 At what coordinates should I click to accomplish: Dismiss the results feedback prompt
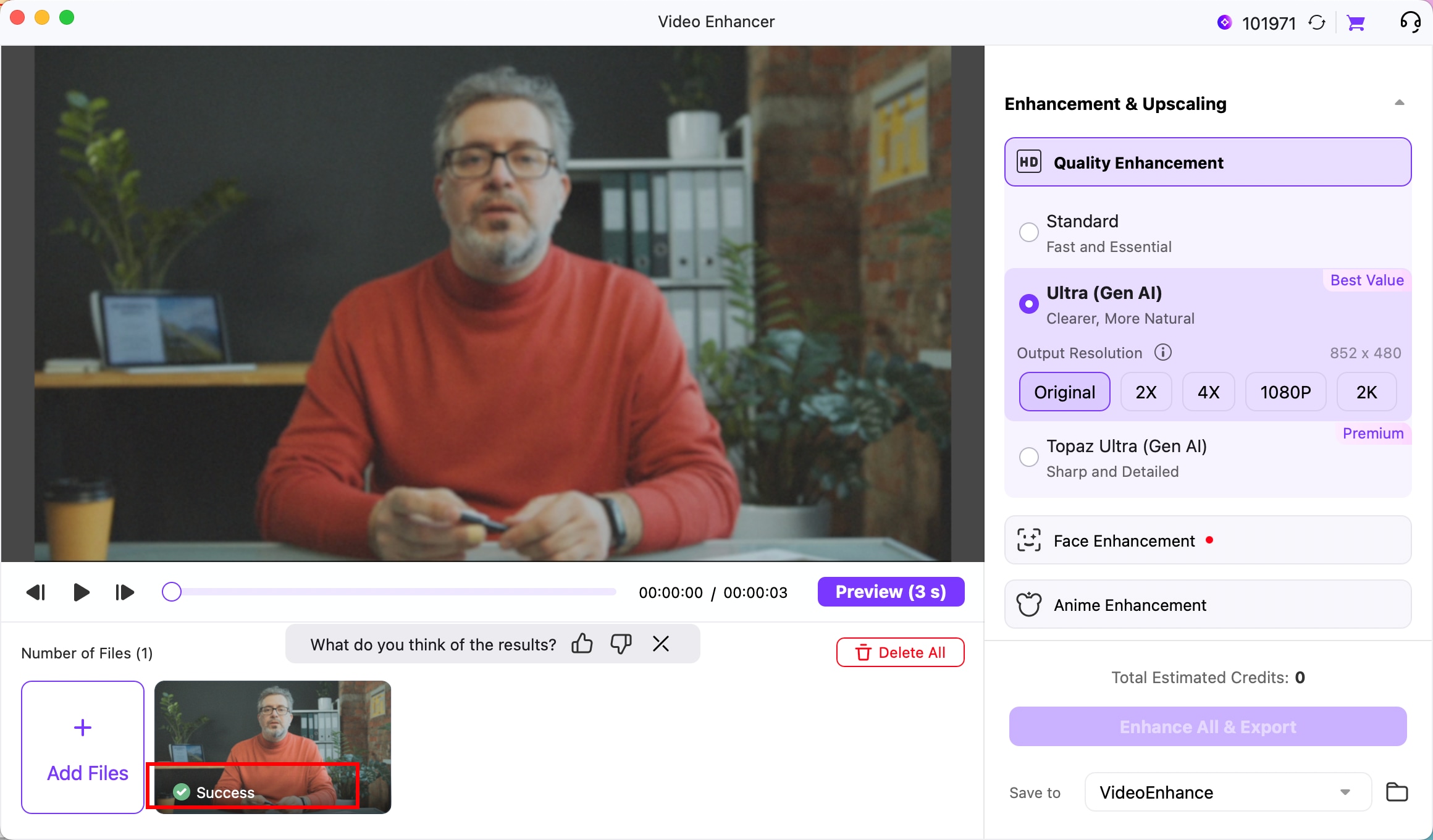(x=661, y=644)
